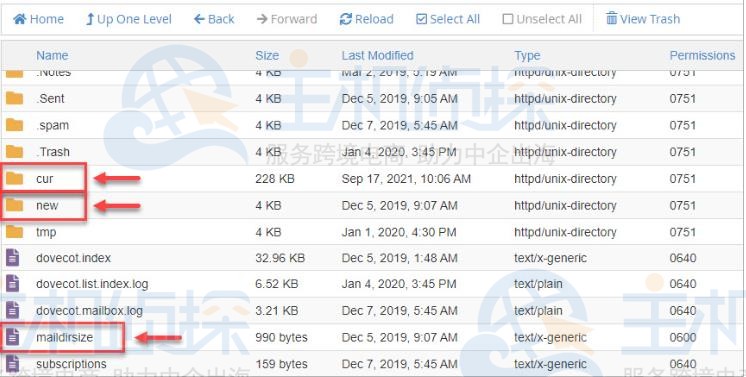This screenshot has height=377, width=746.
Task: Click the Home icon in toolbar
Action: [x=20, y=19]
